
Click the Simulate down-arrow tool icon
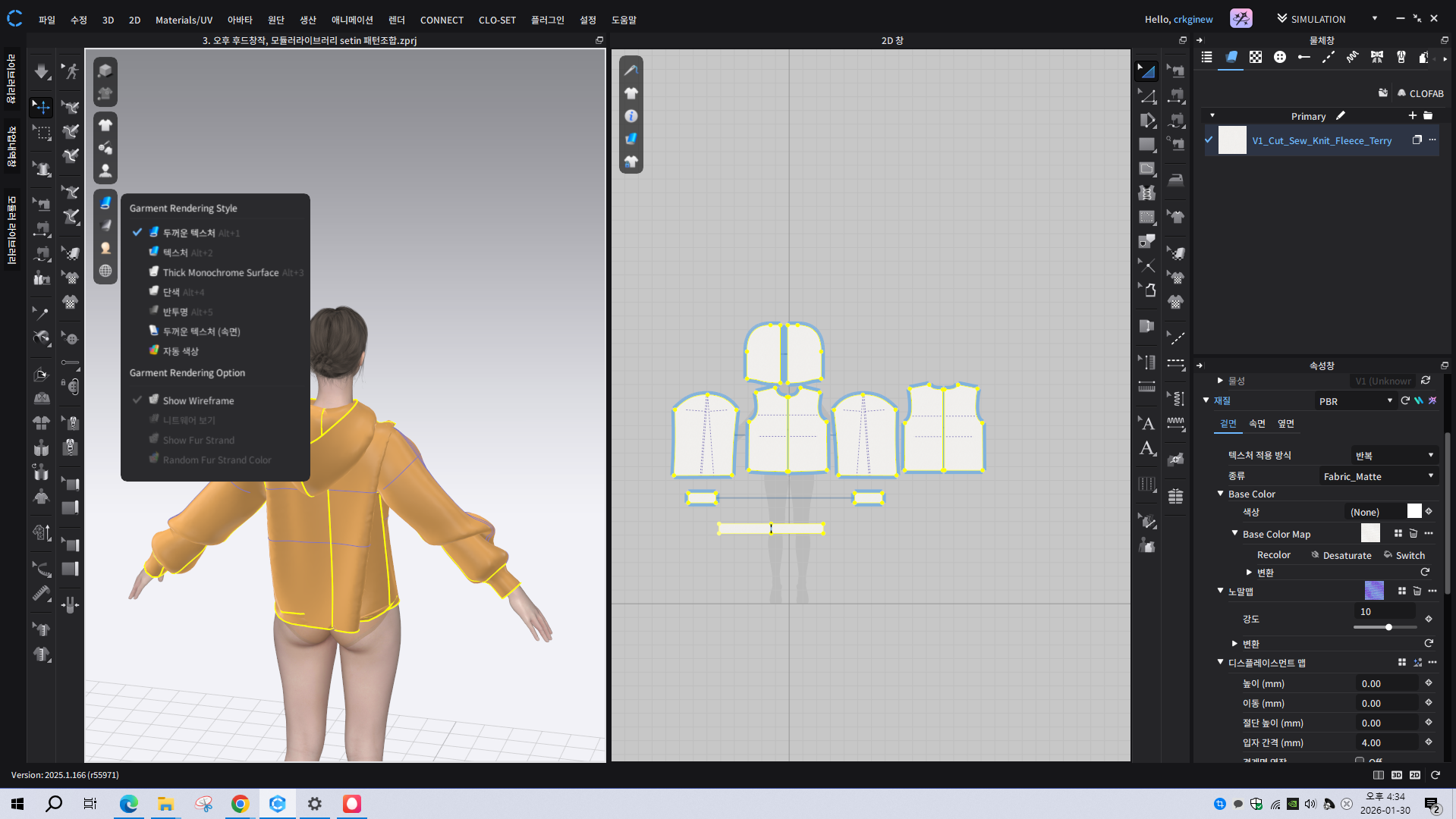(x=42, y=71)
